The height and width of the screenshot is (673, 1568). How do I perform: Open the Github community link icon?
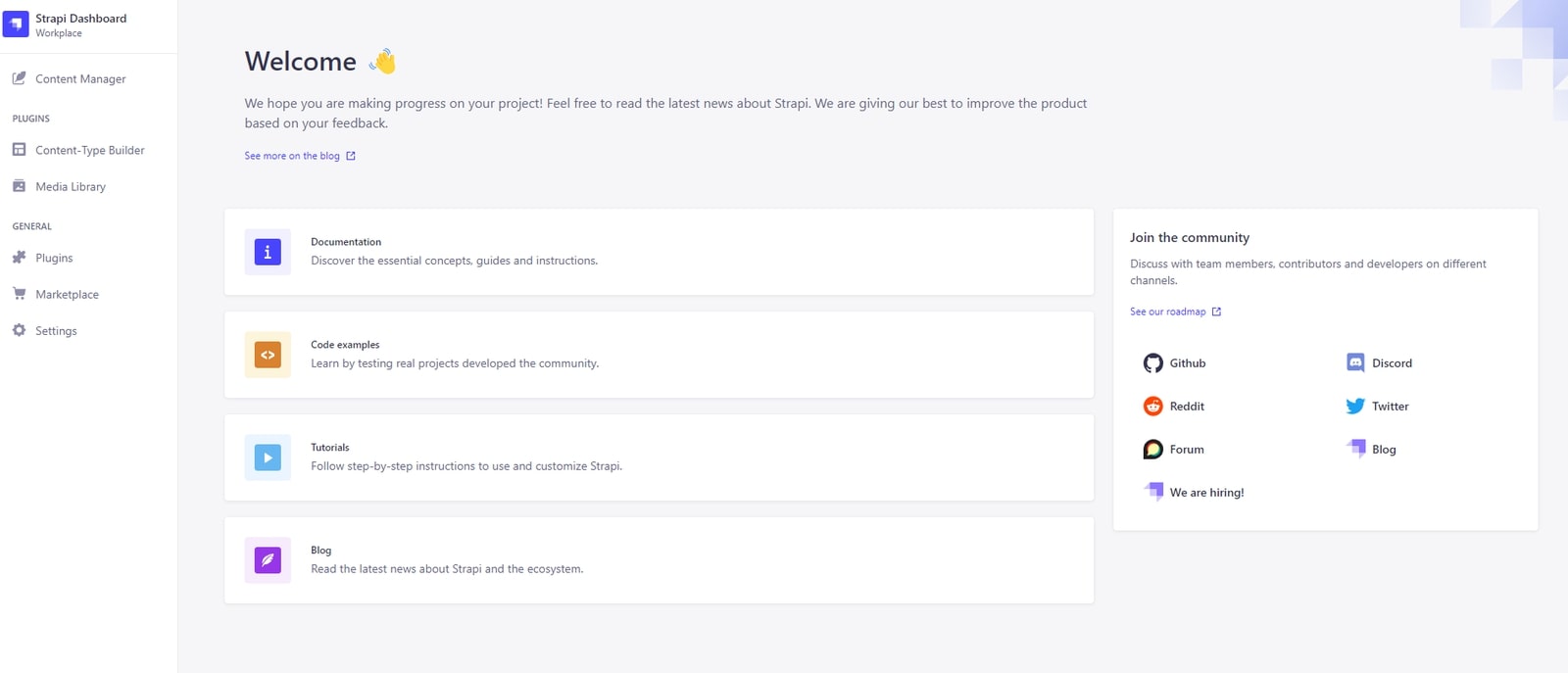1152,363
